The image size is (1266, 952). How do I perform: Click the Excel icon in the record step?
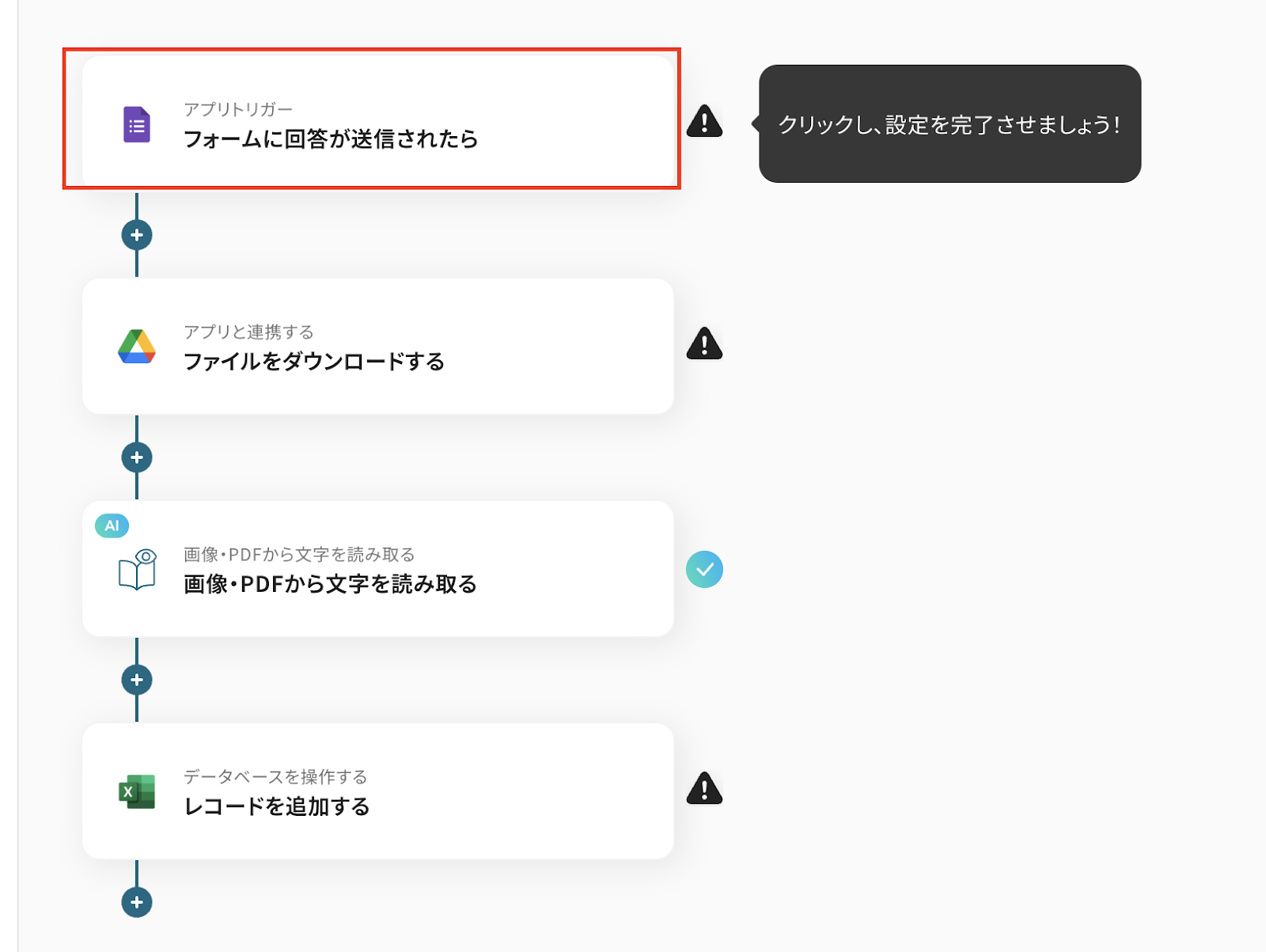point(137,791)
